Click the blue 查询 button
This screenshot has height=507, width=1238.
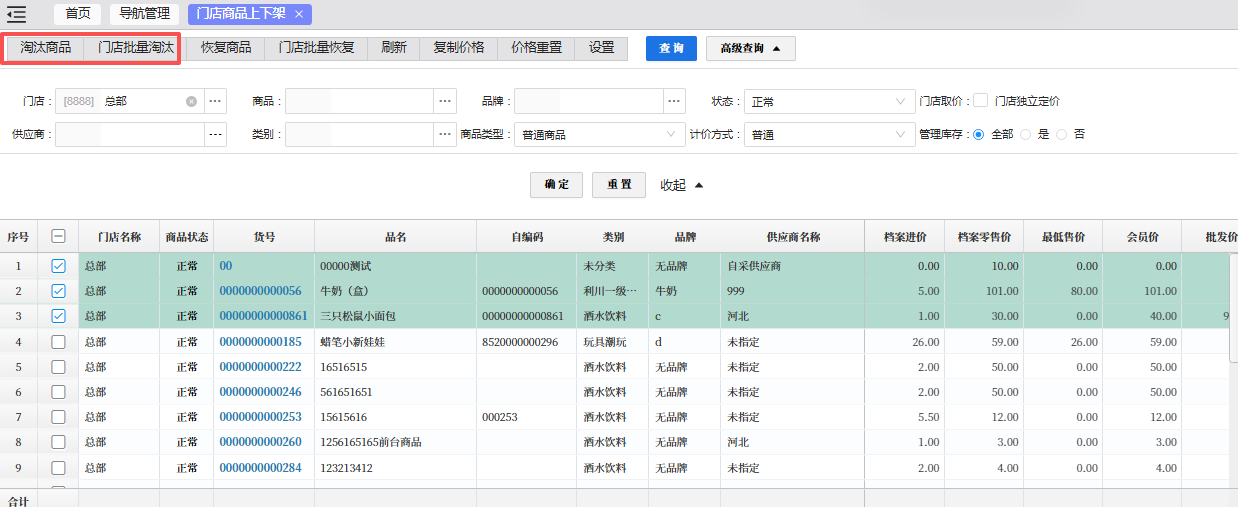tap(671, 48)
